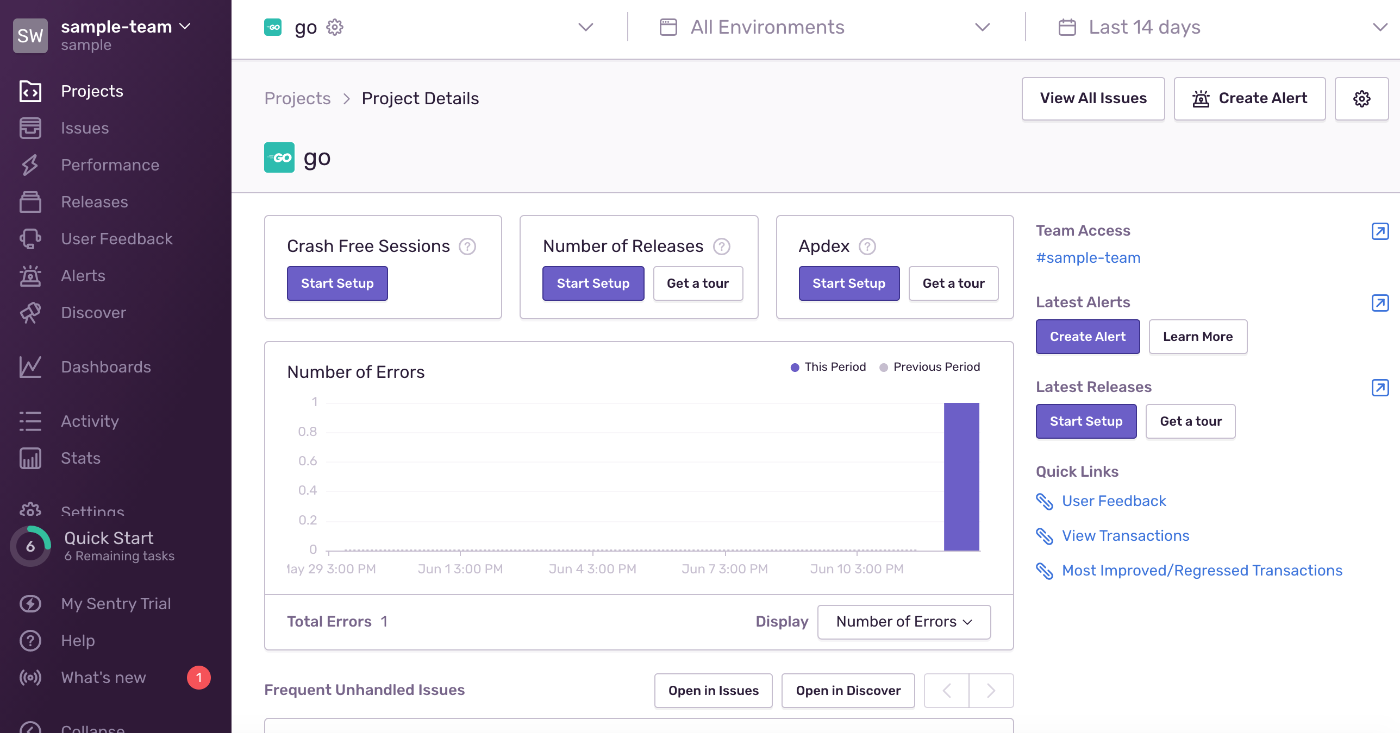This screenshot has width=1400, height=733.
Task: Click the My Sentry Trial icon
Action: click(30, 604)
